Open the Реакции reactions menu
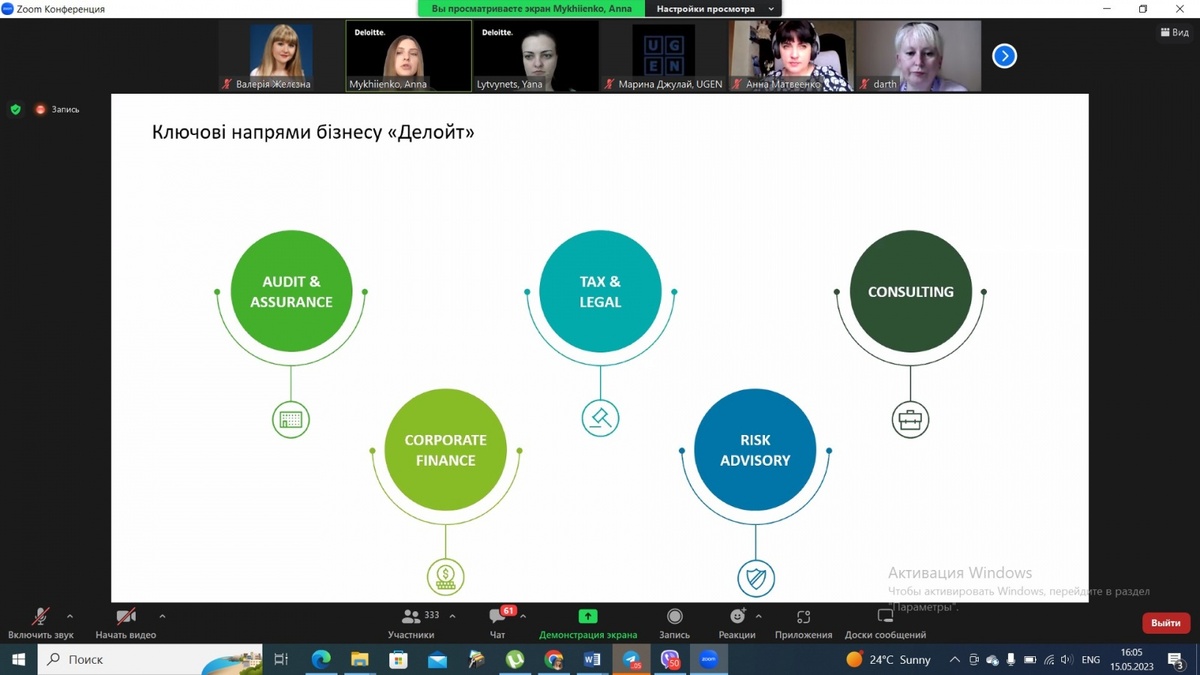The height and width of the screenshot is (675, 1200). [737, 623]
